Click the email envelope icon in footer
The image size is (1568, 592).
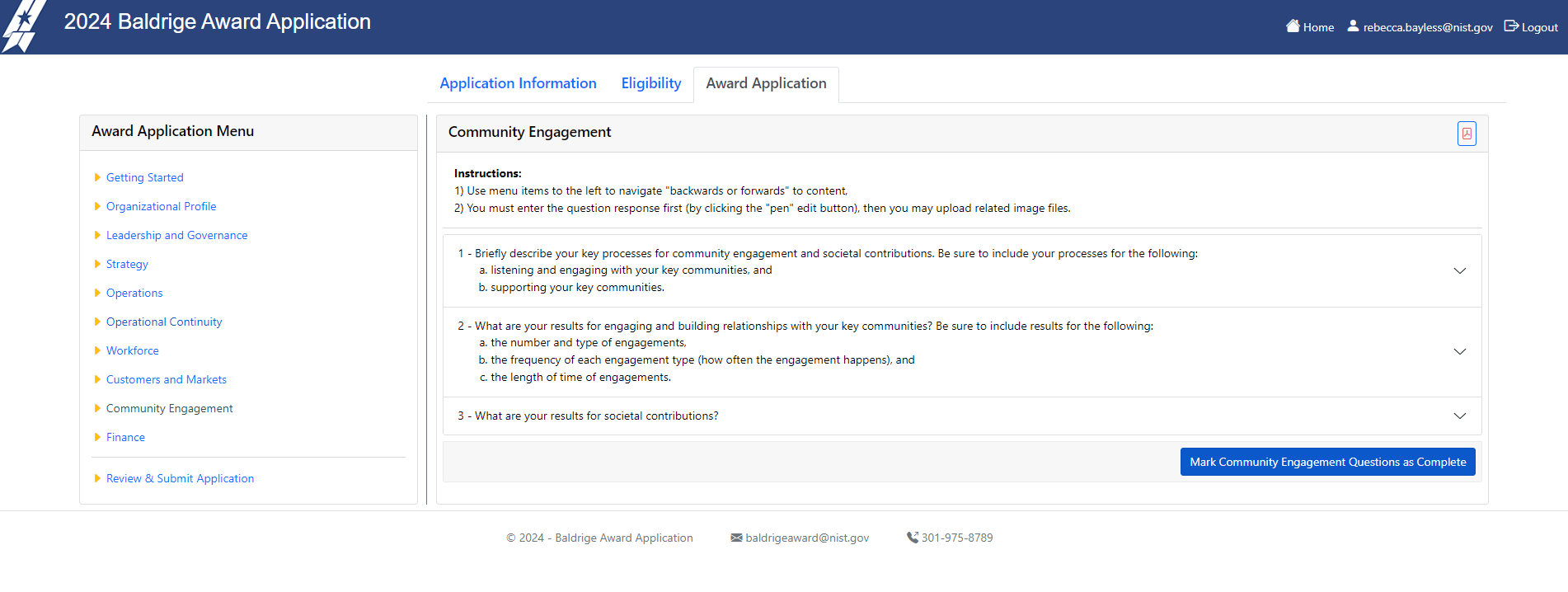coord(736,538)
